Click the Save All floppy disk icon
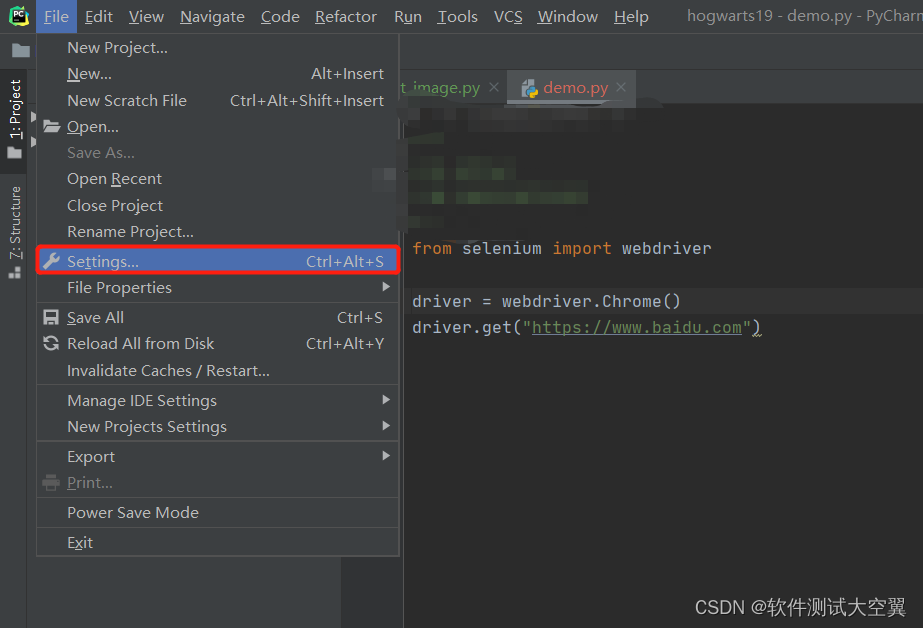 [51, 317]
